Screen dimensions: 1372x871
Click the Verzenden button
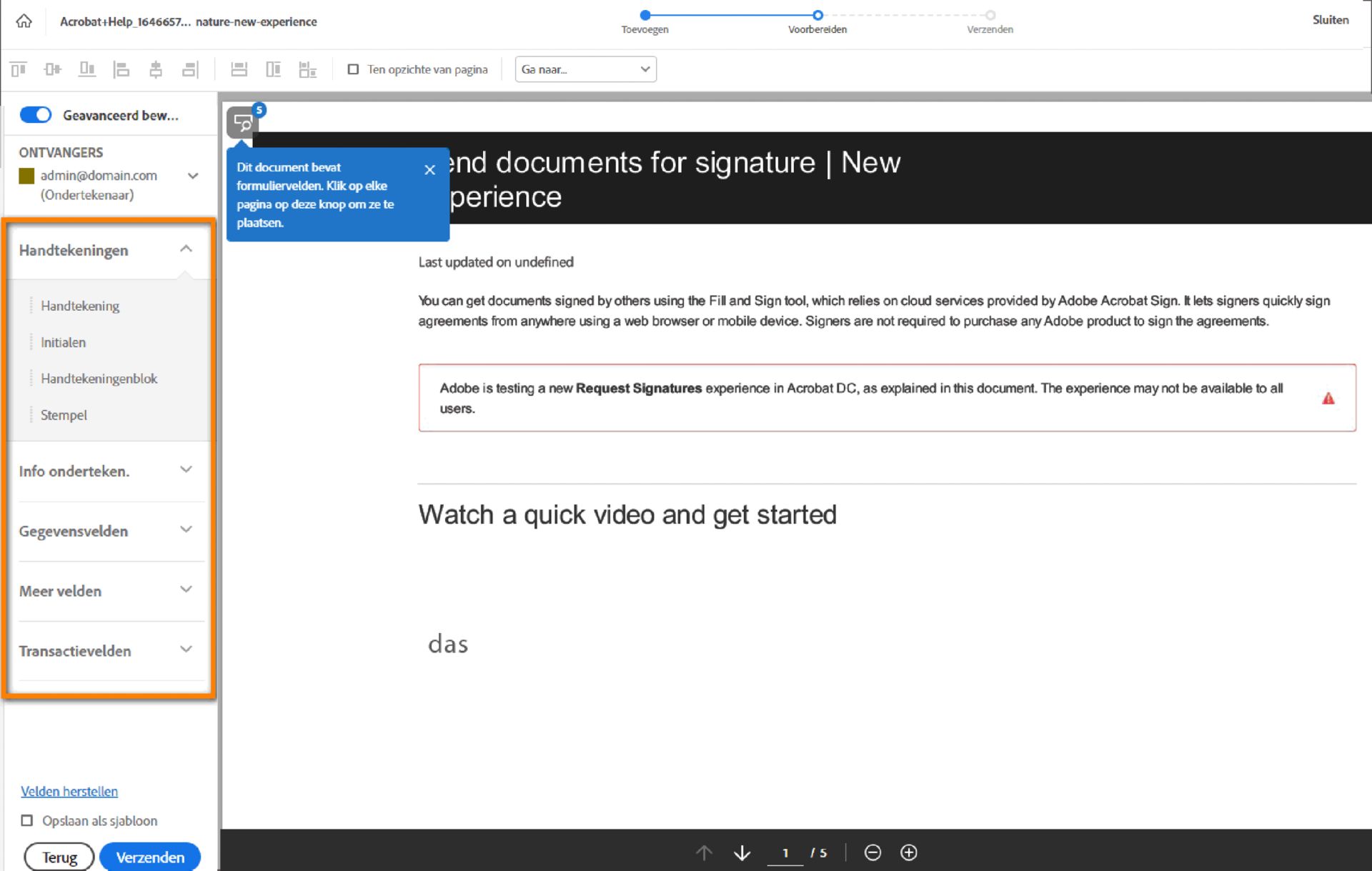(x=150, y=857)
